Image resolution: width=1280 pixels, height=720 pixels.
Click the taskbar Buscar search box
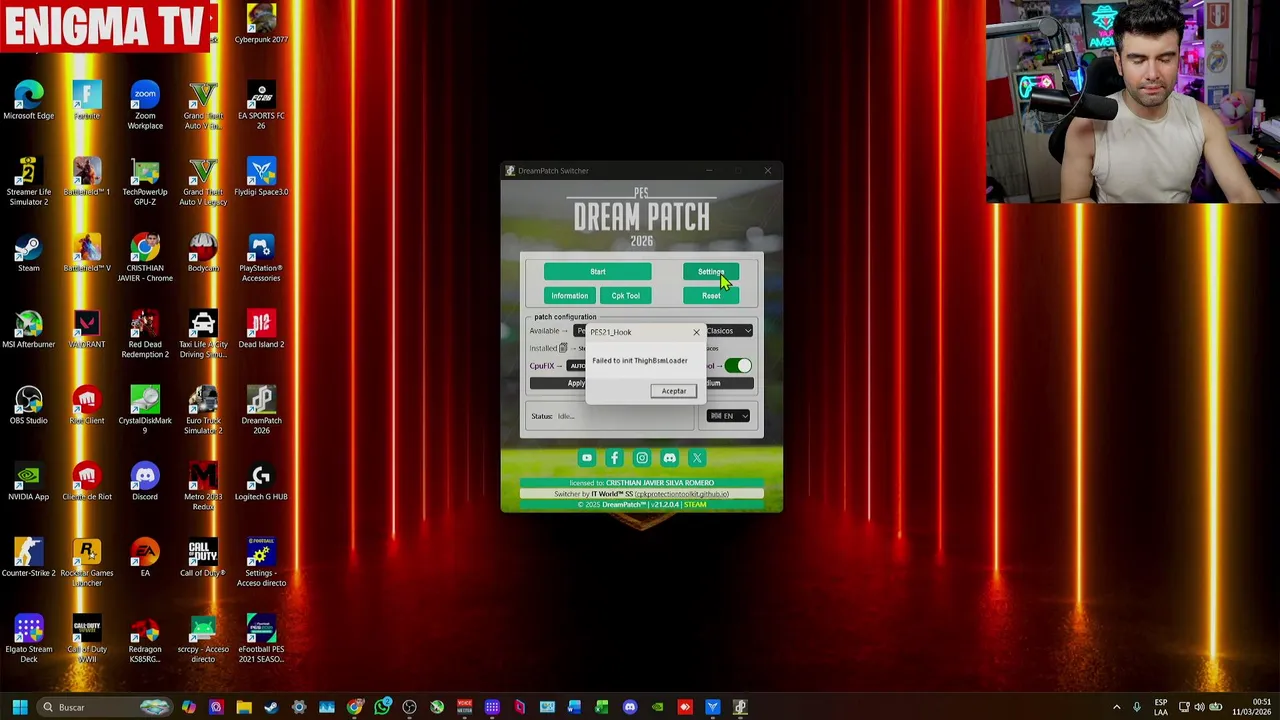(105, 707)
